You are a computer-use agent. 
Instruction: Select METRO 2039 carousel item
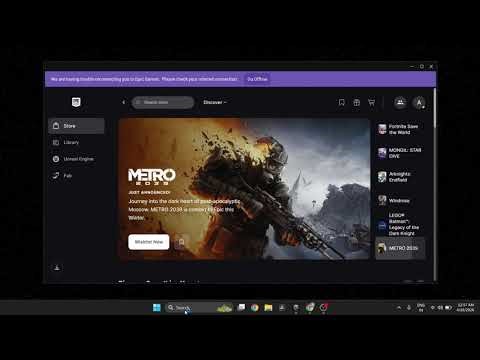(400, 248)
